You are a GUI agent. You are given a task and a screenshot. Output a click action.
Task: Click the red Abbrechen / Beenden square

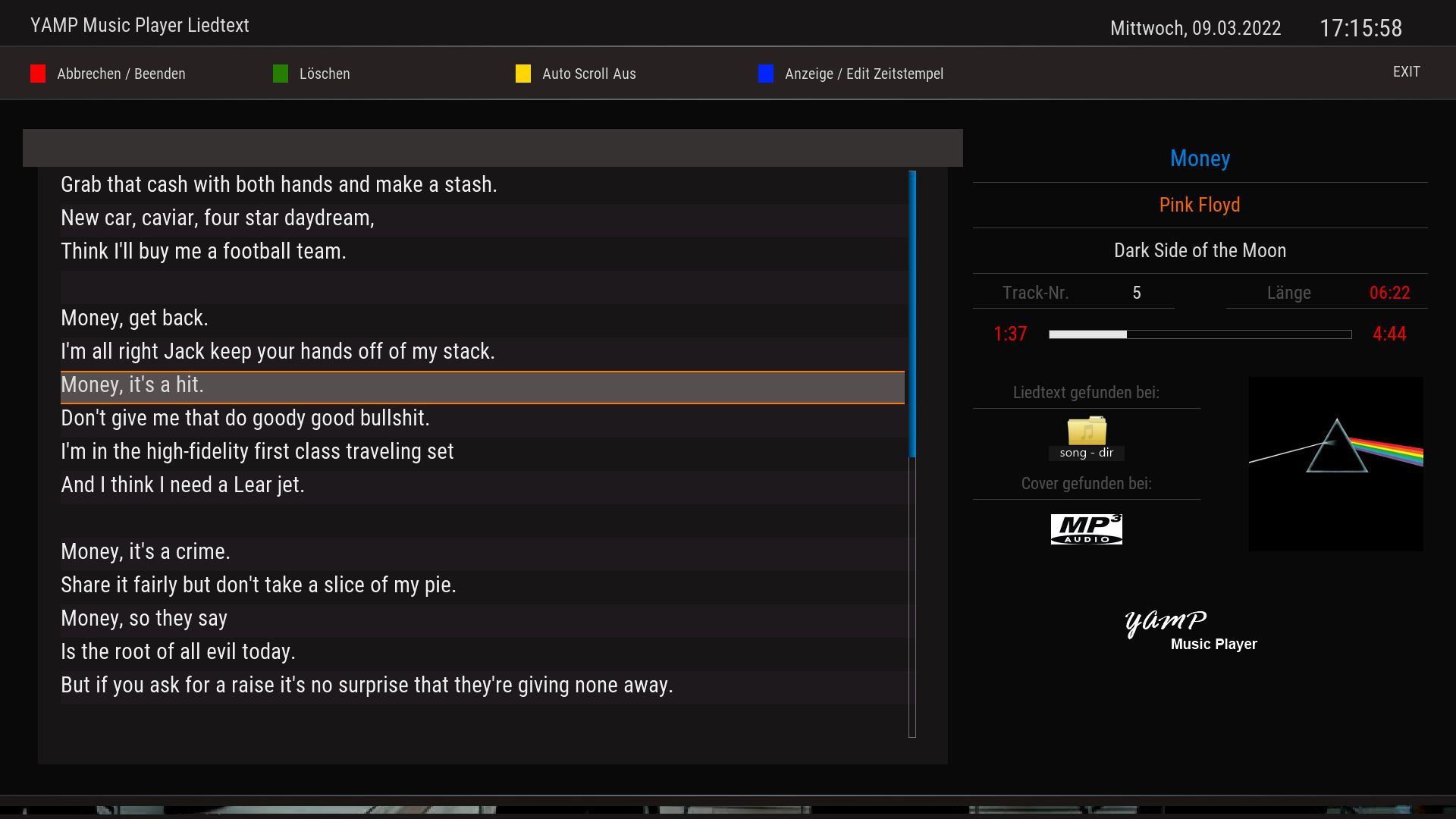point(38,74)
